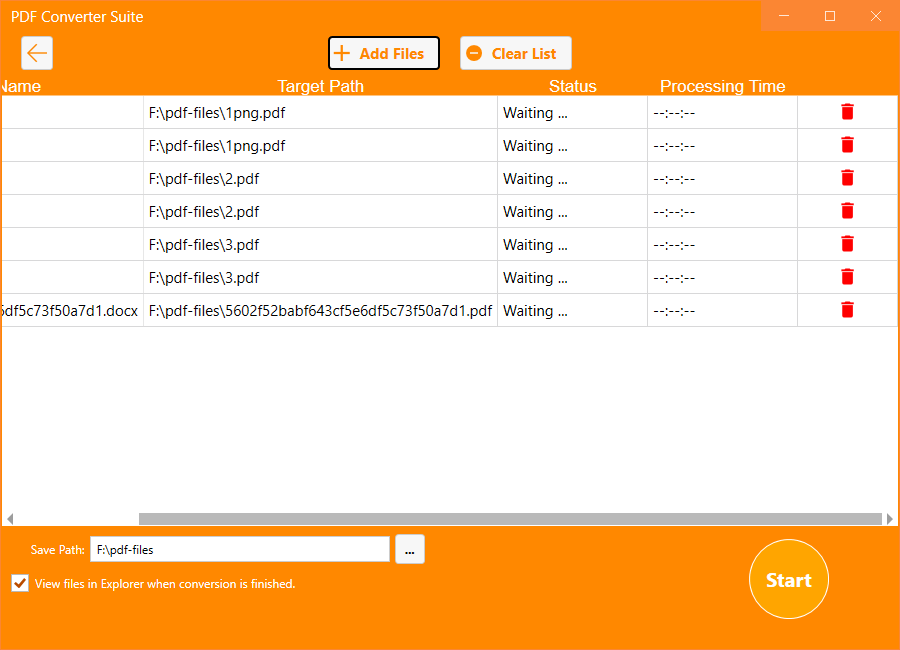Add new files to the conversion list

coord(383,53)
